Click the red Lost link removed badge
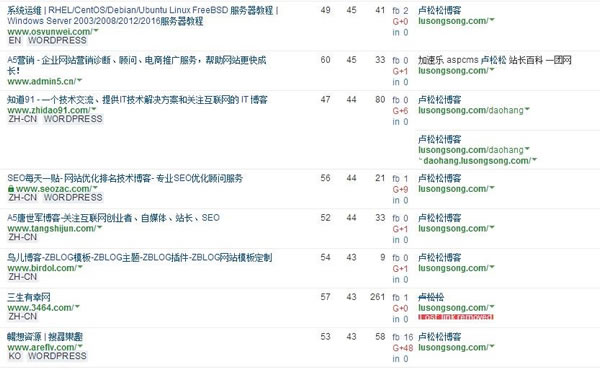This screenshot has width=600, height=370. (x=456, y=317)
